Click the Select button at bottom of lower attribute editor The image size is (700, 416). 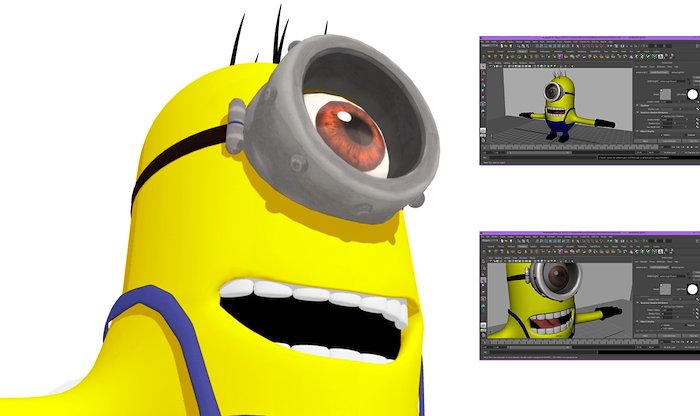point(646,336)
